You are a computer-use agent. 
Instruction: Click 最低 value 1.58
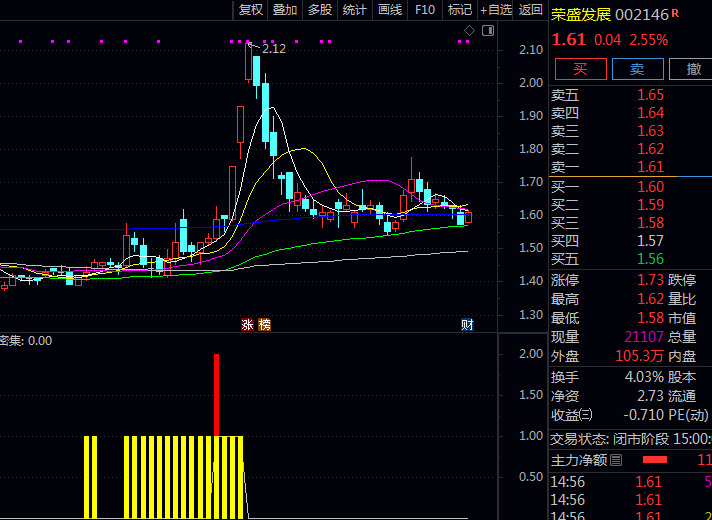coord(650,317)
